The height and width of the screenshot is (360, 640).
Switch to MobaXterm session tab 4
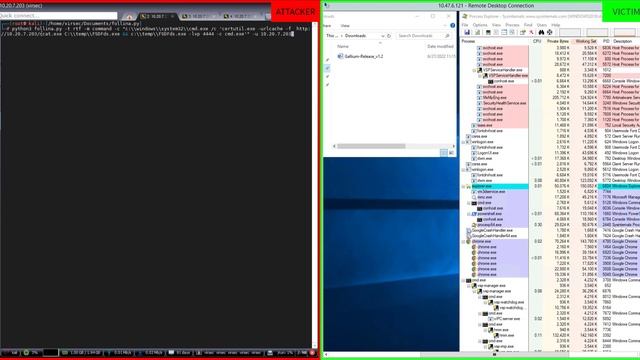click(241, 16)
